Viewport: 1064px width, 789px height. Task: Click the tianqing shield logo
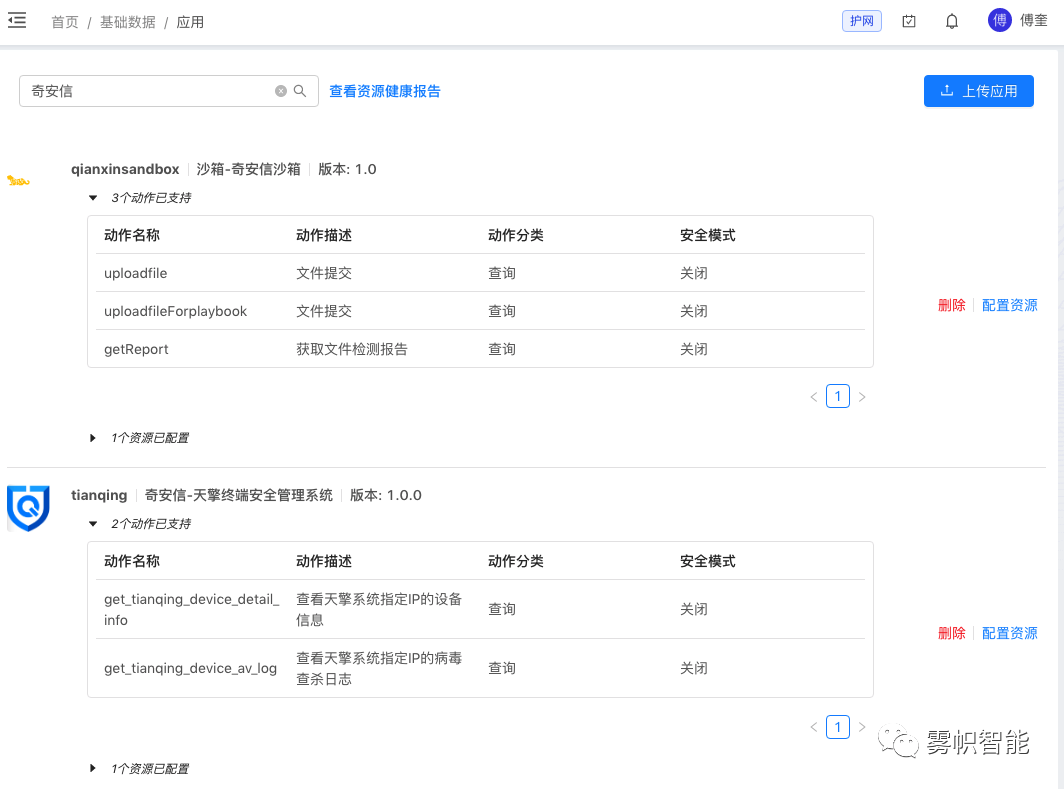click(x=28, y=507)
